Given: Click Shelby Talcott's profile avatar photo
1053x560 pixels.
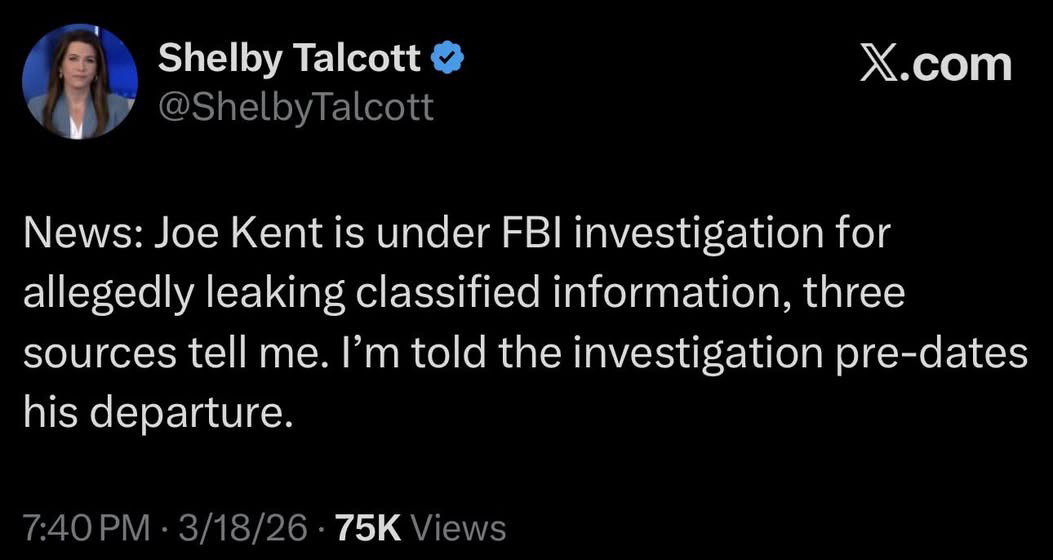Looking at the screenshot, I should (79, 81).
